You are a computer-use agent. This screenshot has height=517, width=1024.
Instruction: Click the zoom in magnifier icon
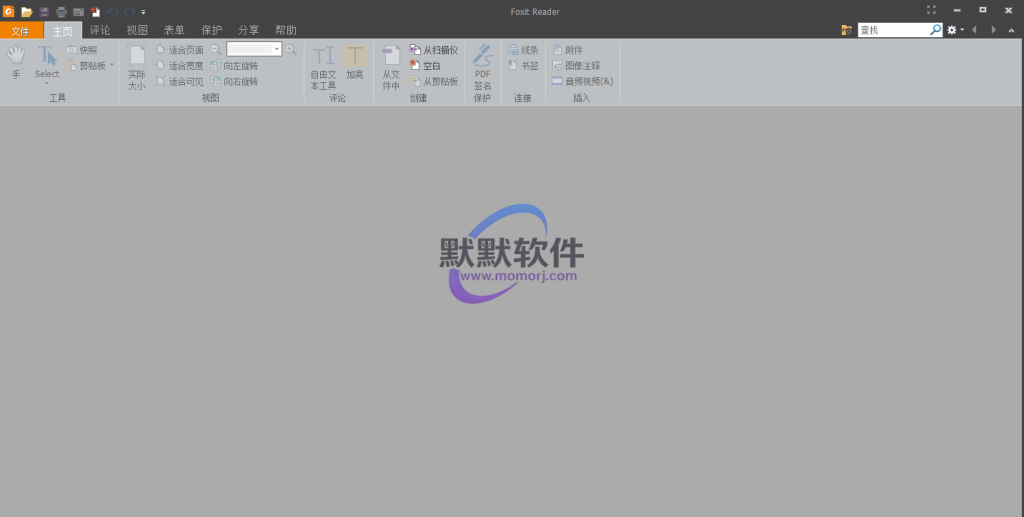pyautogui.click(x=291, y=49)
